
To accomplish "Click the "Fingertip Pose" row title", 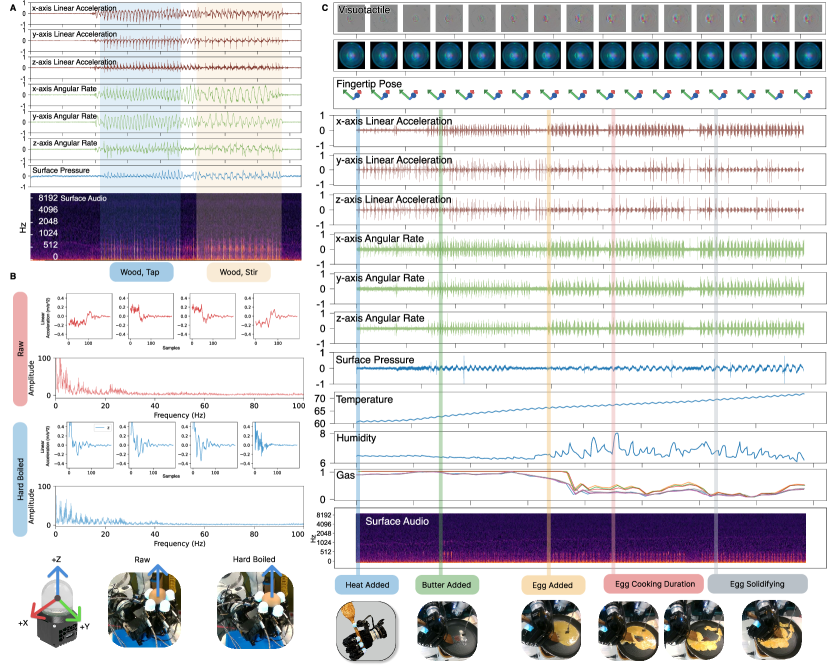I will tap(369, 84).
